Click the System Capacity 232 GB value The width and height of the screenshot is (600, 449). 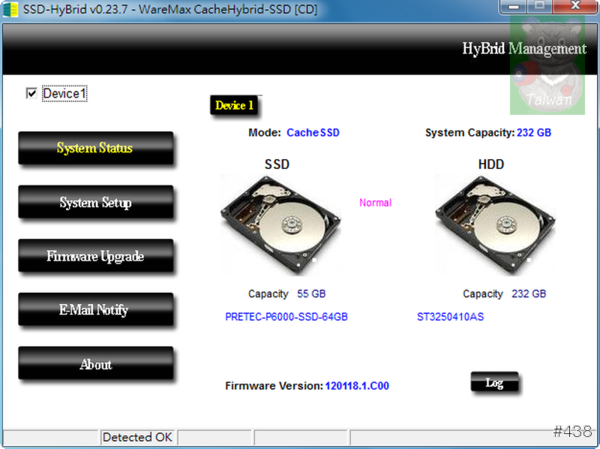point(534,132)
